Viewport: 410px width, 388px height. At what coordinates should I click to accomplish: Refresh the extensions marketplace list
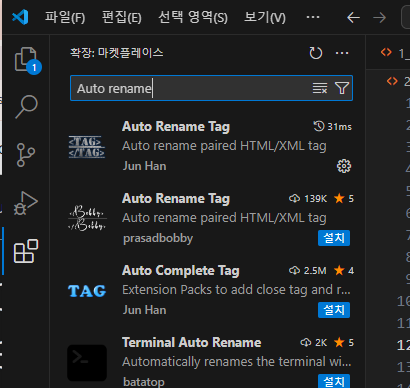pyautogui.click(x=315, y=53)
